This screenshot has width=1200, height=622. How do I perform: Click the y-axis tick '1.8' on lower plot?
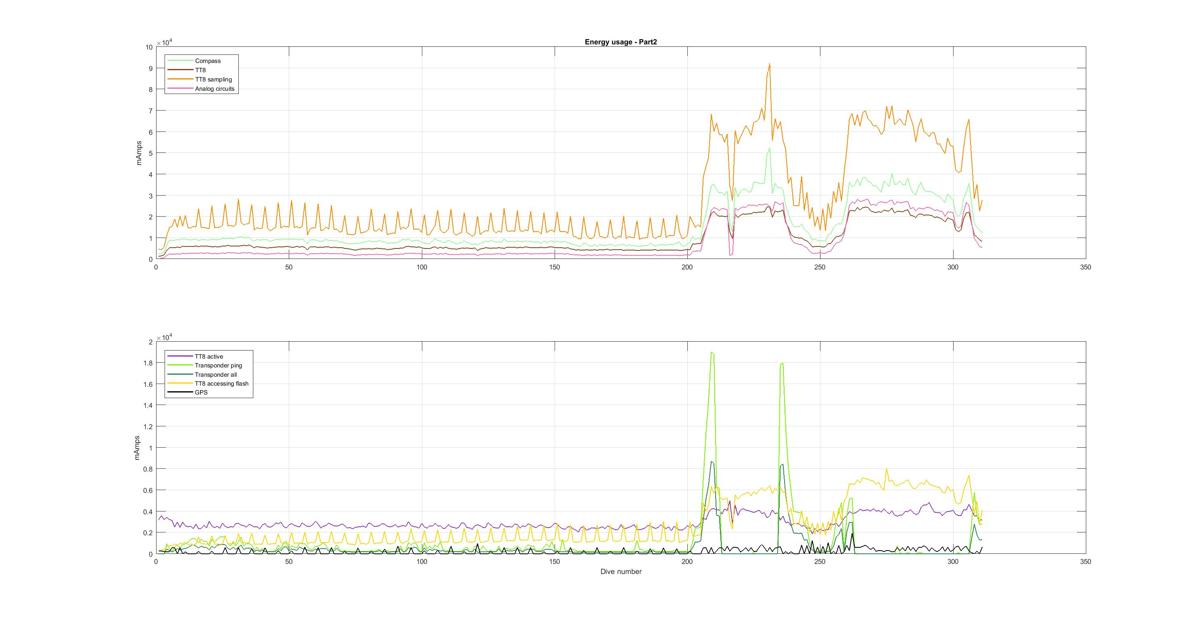point(148,363)
